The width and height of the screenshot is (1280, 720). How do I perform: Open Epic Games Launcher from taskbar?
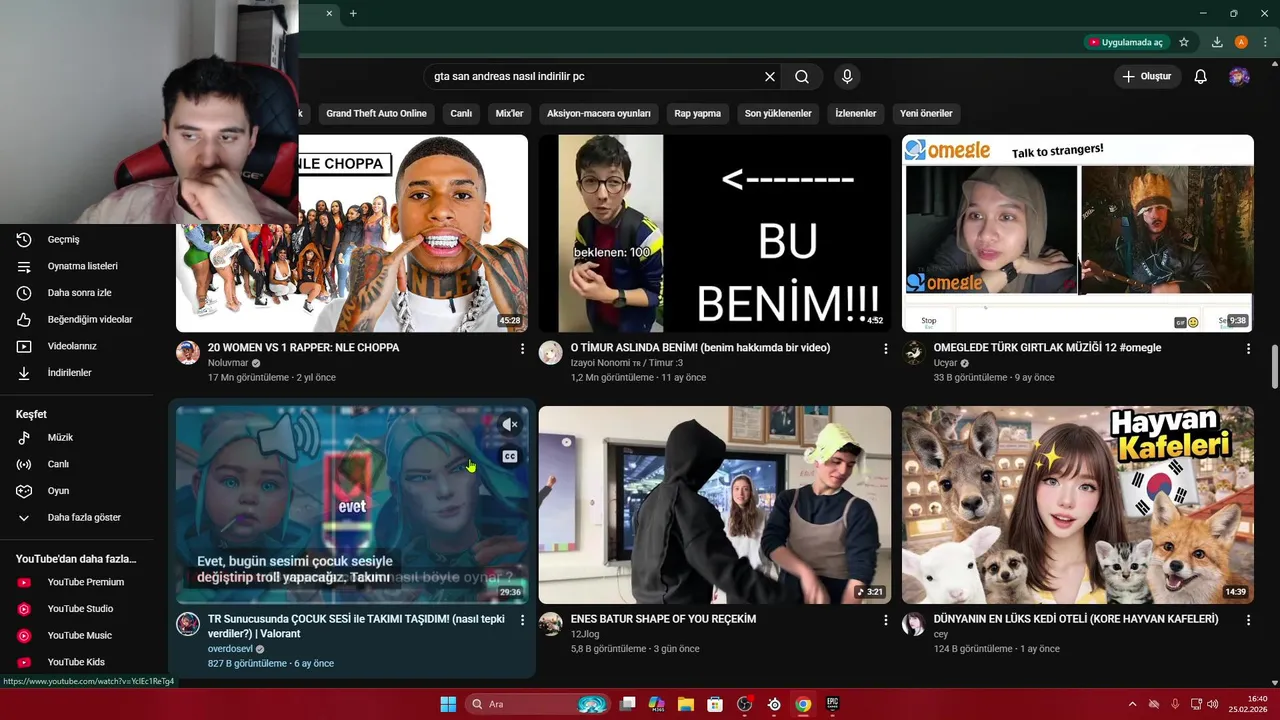[832, 704]
